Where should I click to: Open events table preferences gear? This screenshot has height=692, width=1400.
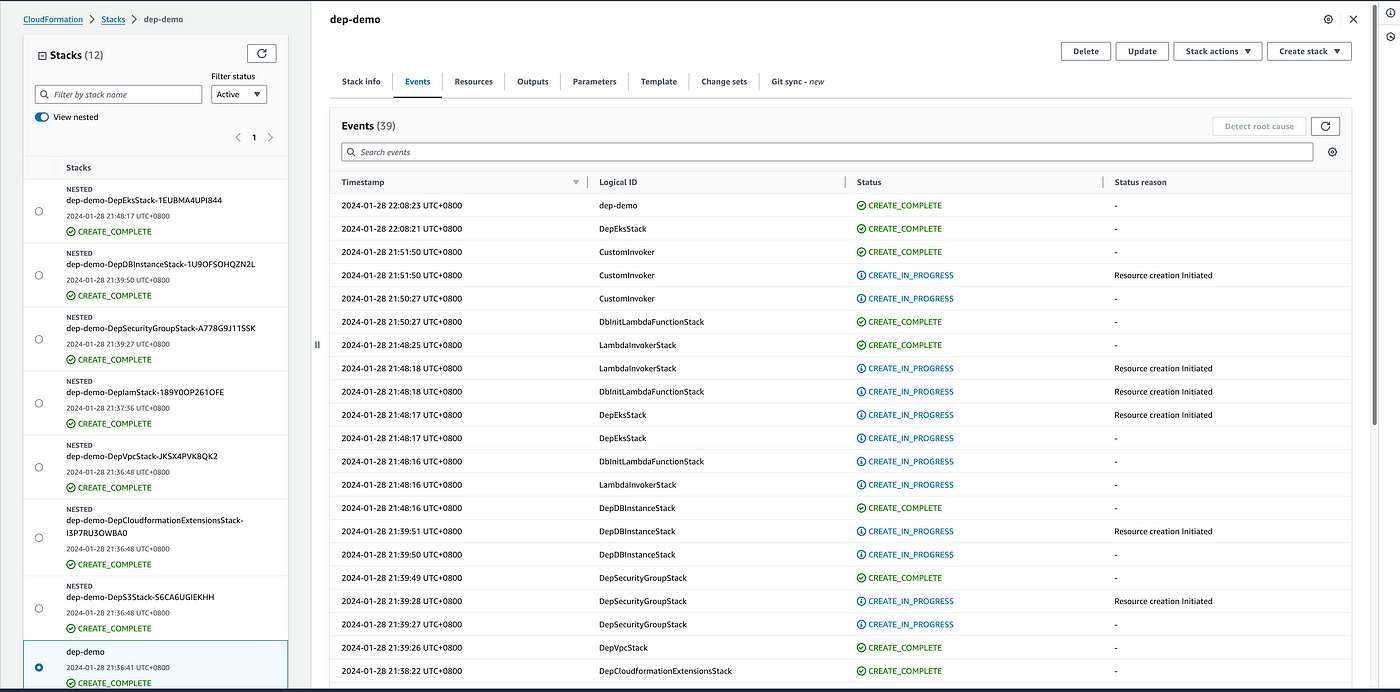[1332, 152]
